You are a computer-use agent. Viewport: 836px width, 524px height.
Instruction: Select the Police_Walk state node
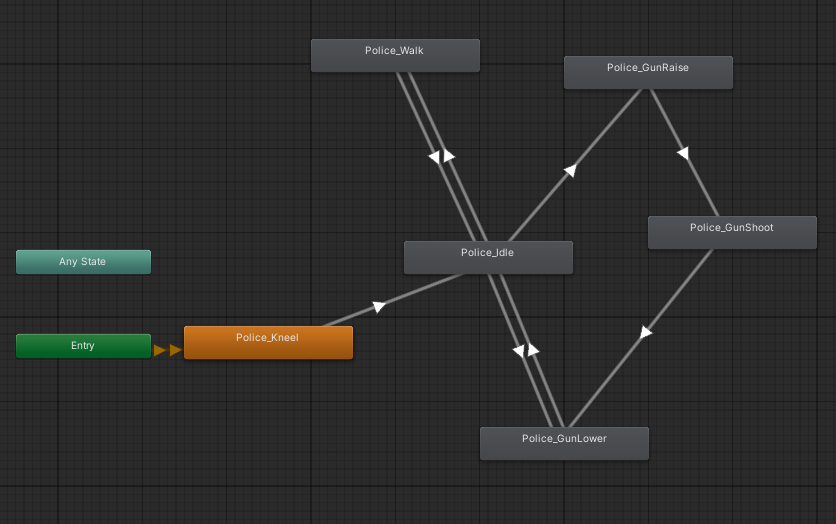(x=395, y=55)
